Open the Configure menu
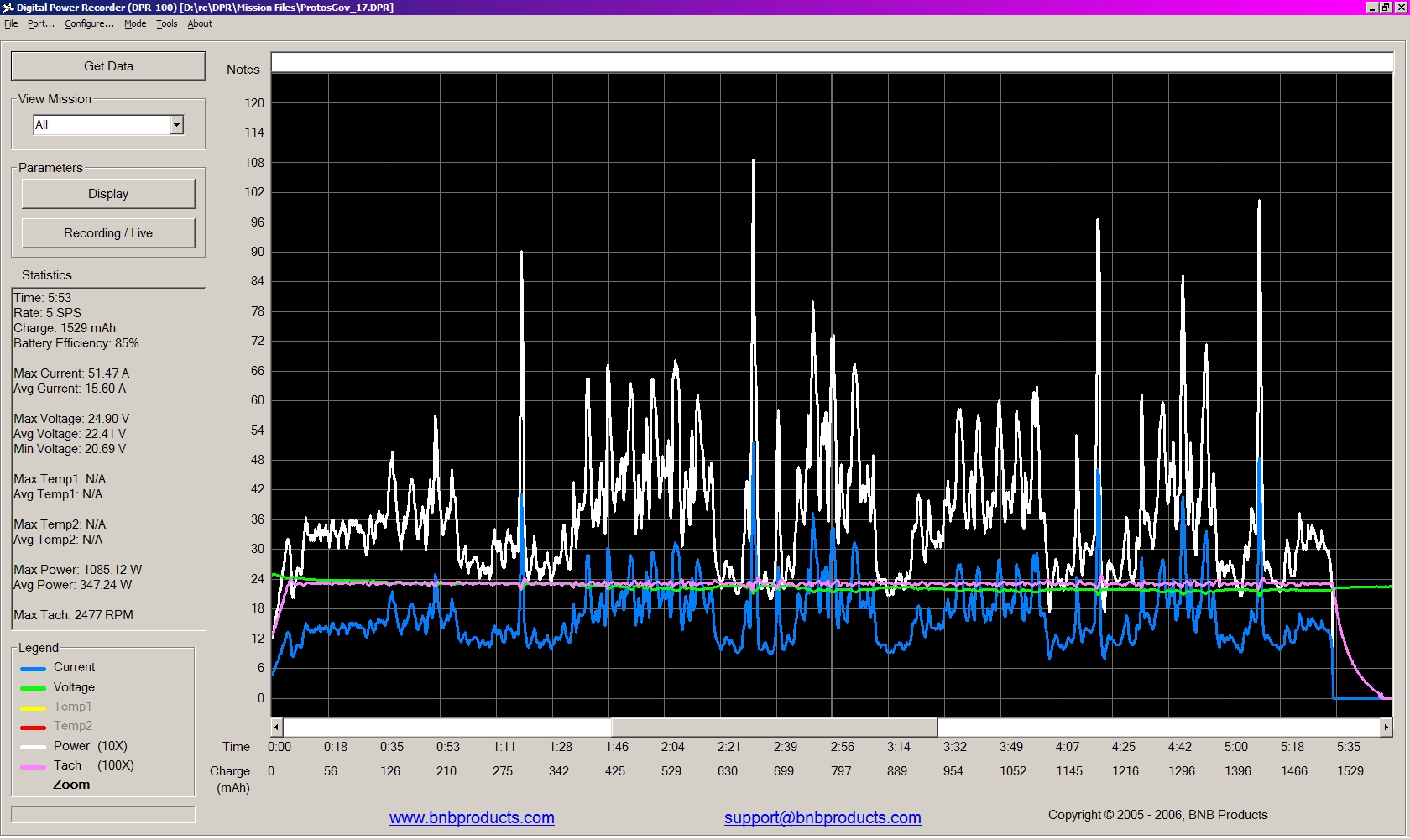The height and width of the screenshot is (840, 1410). click(x=89, y=23)
